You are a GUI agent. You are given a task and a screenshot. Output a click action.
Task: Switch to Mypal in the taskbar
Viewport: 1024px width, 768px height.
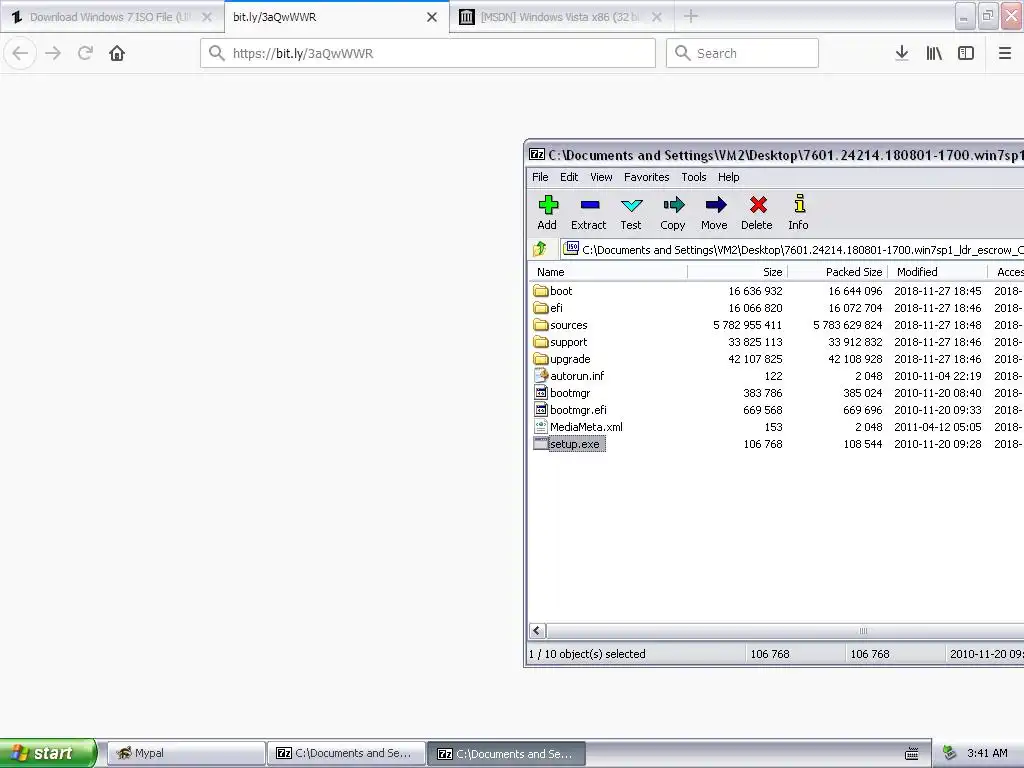coord(186,753)
